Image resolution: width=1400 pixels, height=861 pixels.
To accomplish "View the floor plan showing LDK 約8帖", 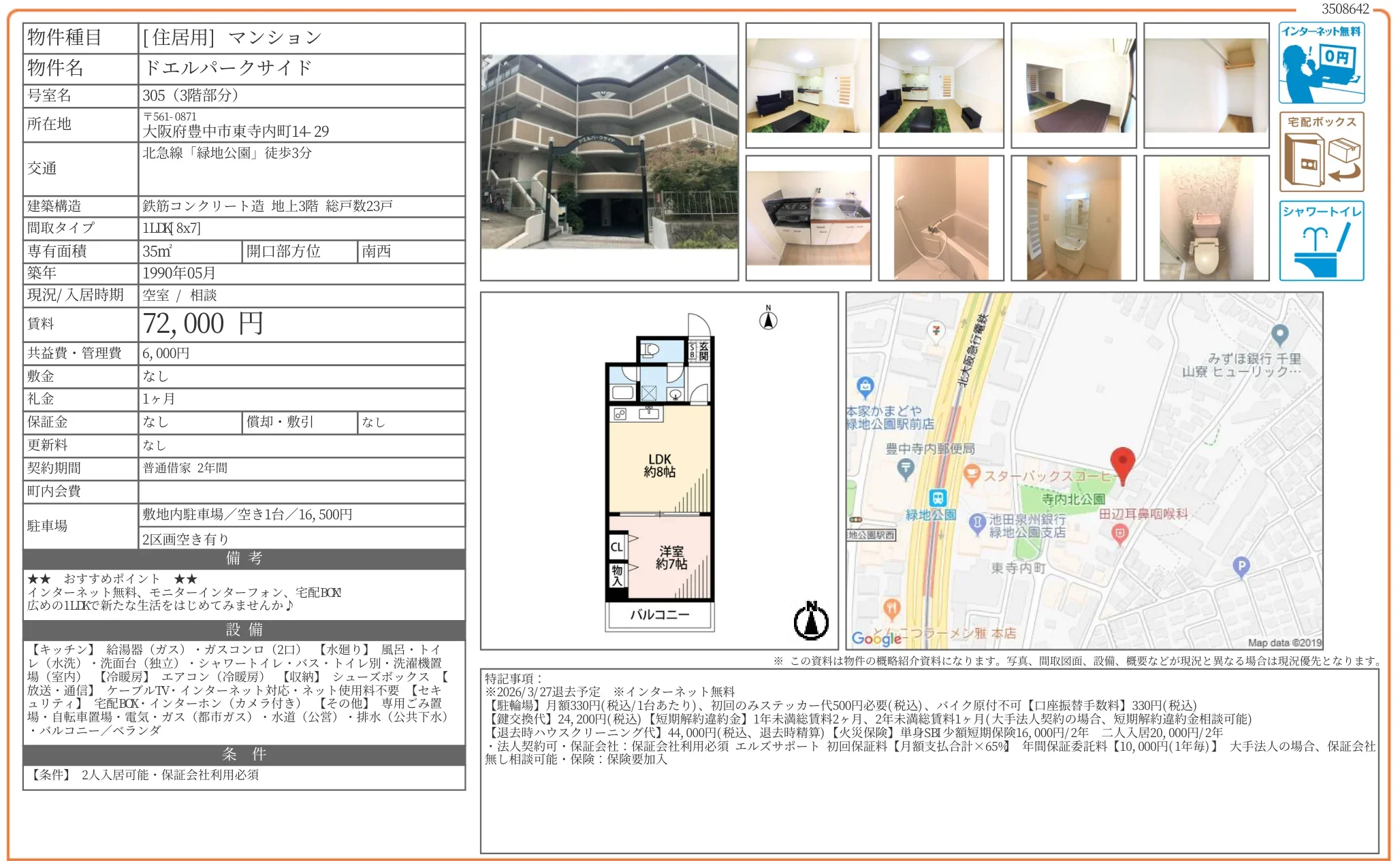I will point(658,466).
